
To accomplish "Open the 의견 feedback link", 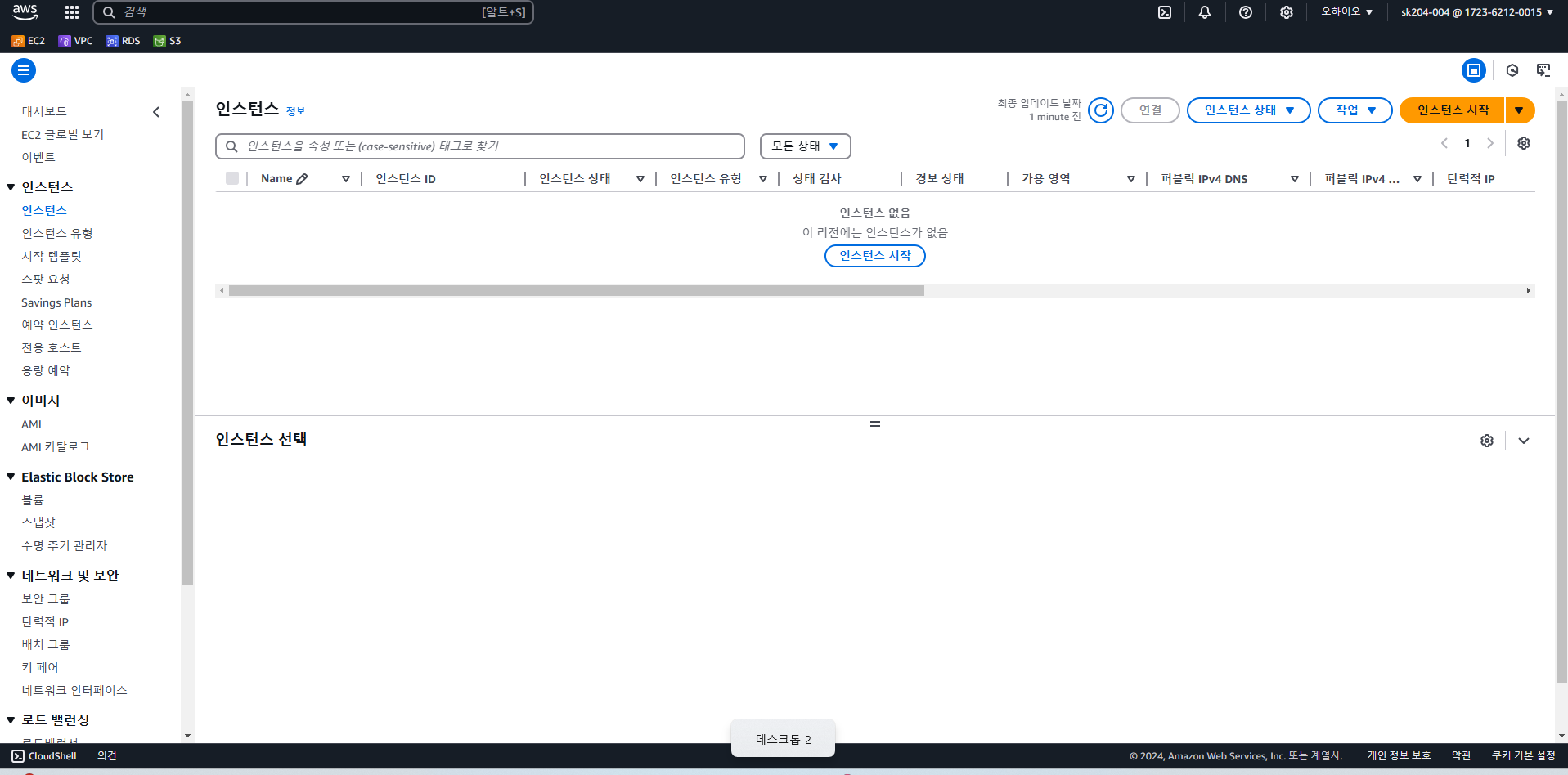I will [x=107, y=756].
